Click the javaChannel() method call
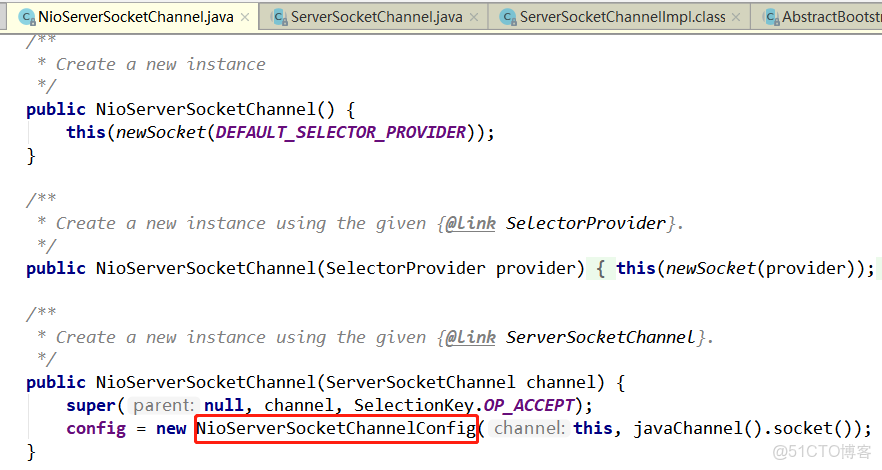This screenshot has height=470, width=882. [x=696, y=428]
